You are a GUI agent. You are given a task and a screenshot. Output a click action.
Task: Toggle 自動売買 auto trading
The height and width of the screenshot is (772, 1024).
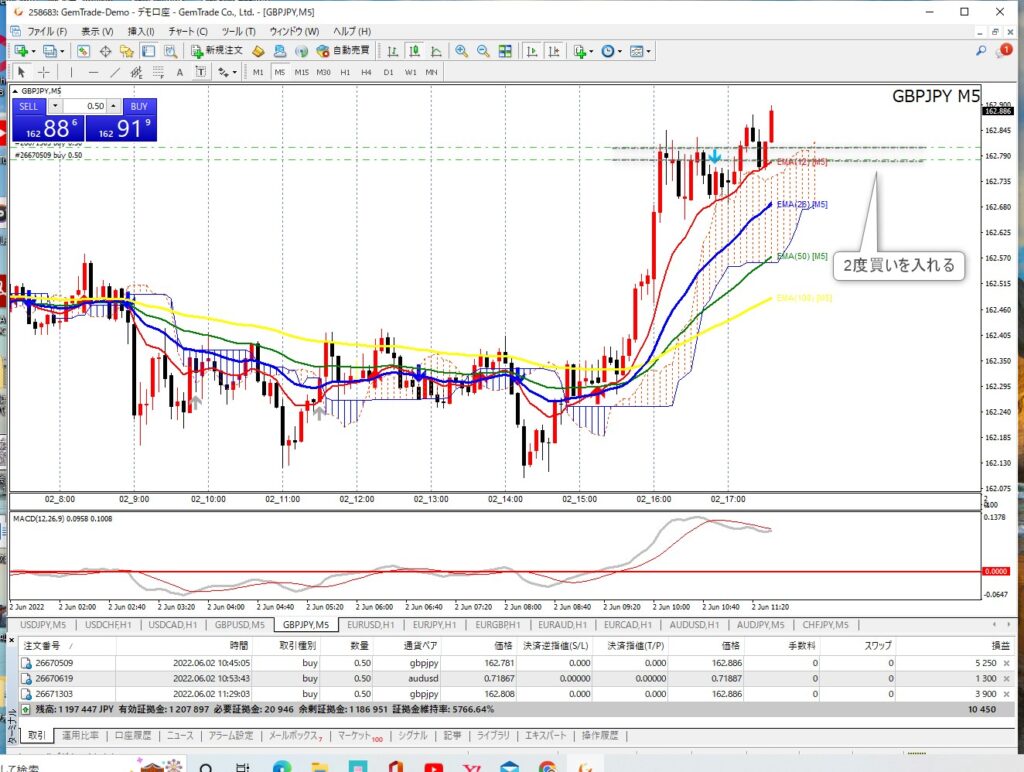pyautogui.click(x=343, y=50)
